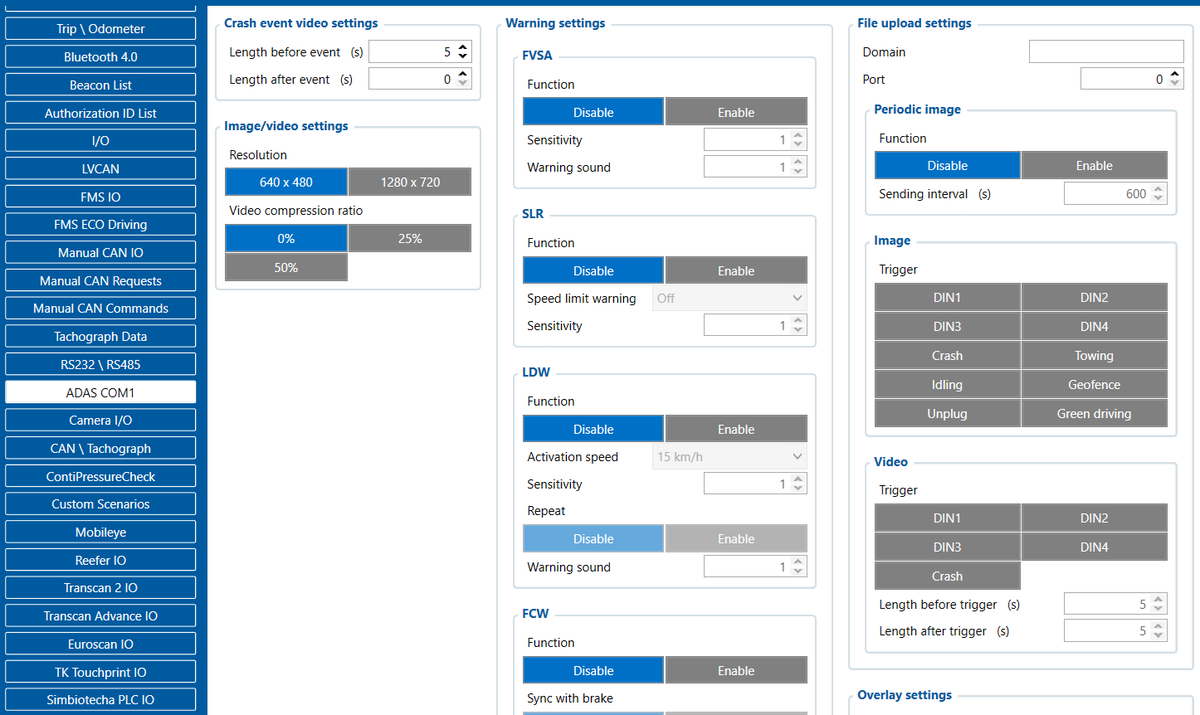This screenshot has width=1200, height=715.
Task: Choose 50% video compression ratio
Action: 286,267
